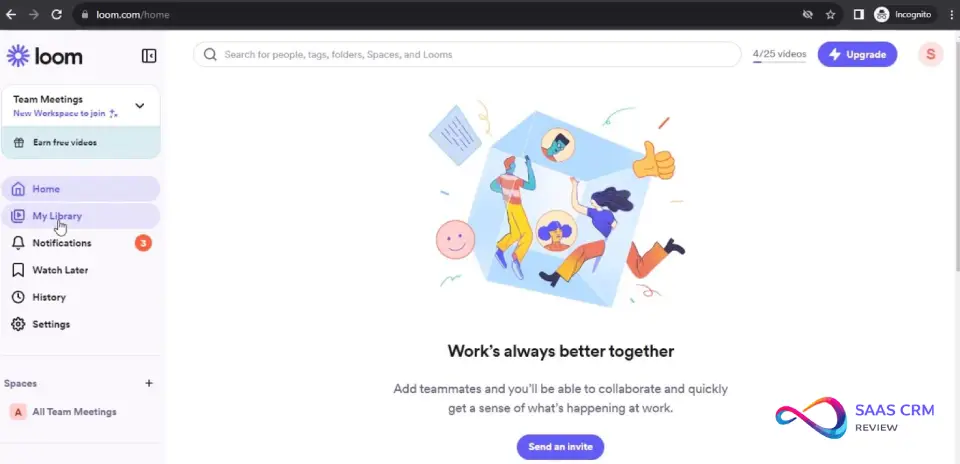Open the user avatar S menu
960x464 pixels.
coord(931,54)
